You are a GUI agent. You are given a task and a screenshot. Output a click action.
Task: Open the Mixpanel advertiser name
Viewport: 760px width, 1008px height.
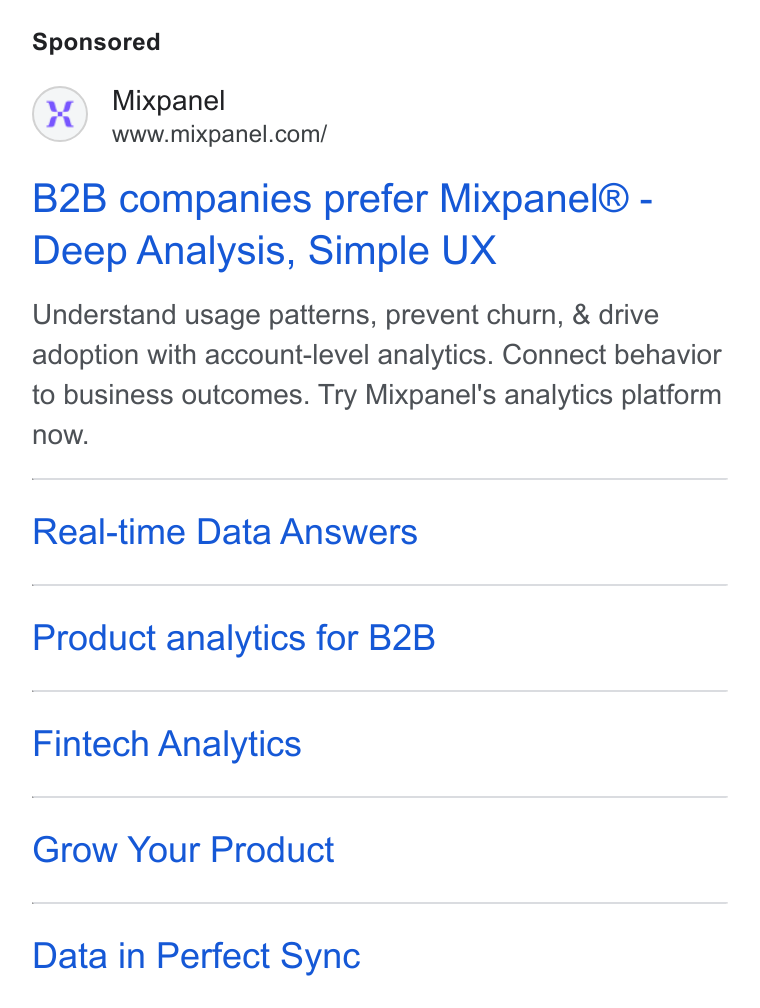168,101
